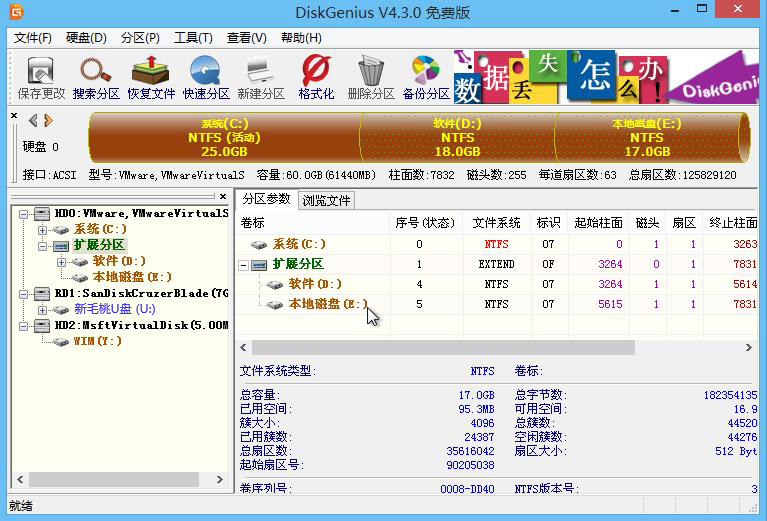This screenshot has height=521, width=767.
Task: Click the drive icon beside 软件(D:) in table
Action: pos(274,284)
